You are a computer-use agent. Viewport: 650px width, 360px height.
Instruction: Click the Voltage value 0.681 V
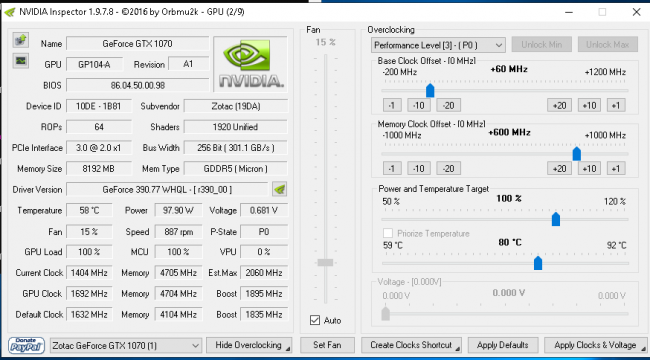pos(264,210)
